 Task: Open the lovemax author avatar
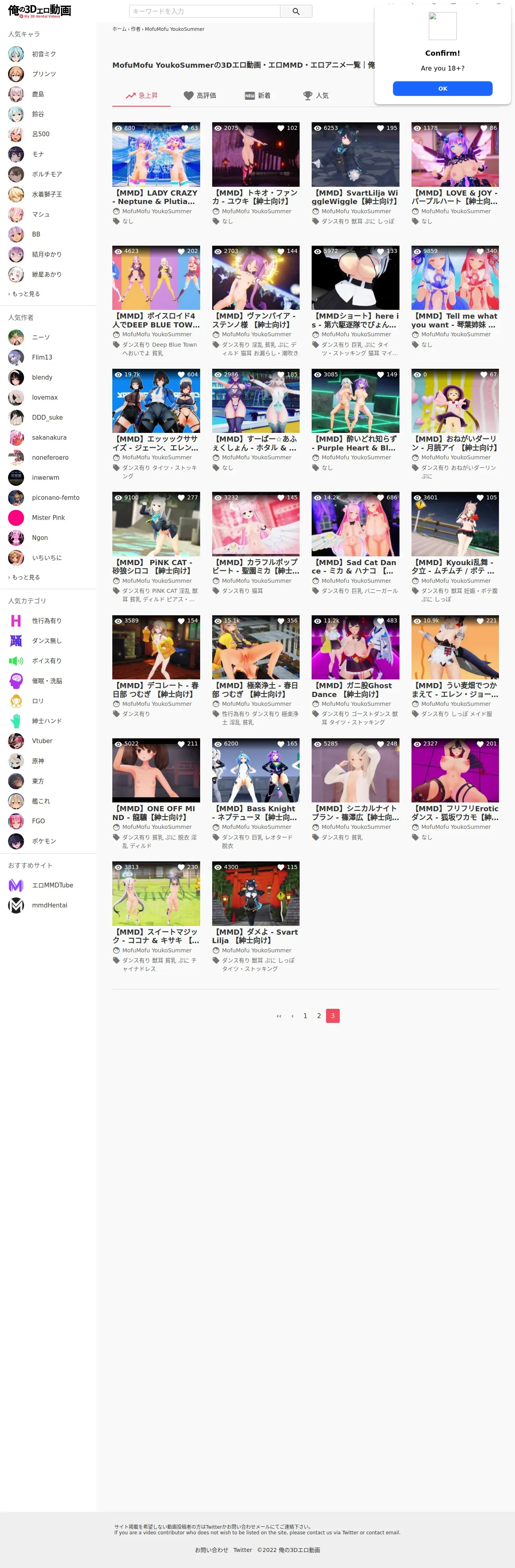tap(16, 398)
